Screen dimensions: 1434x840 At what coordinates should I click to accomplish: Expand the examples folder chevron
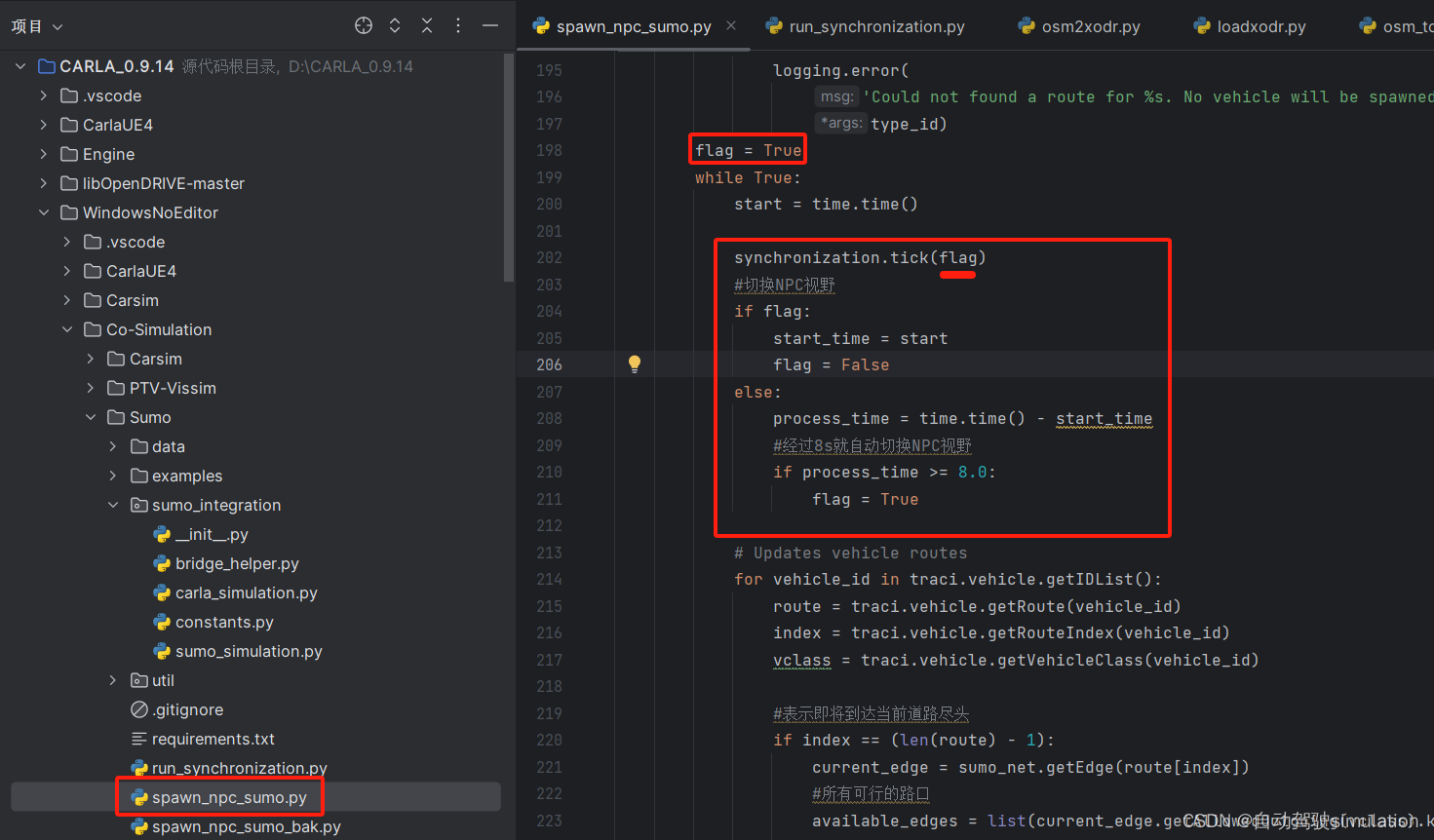click(x=113, y=476)
